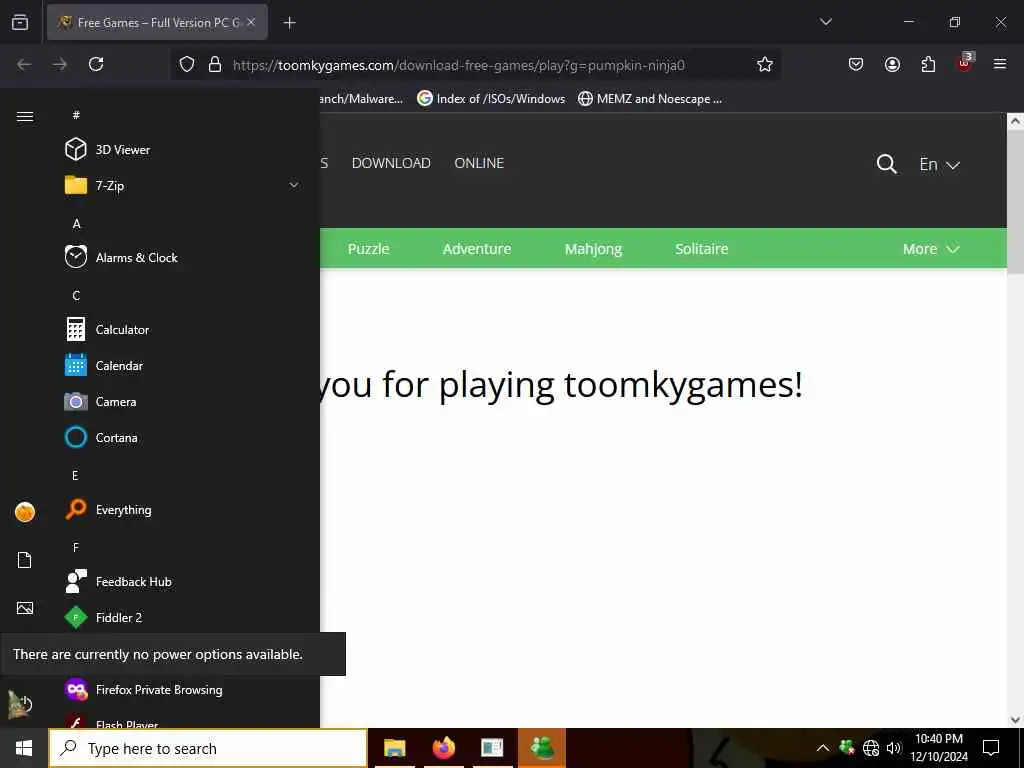Select the Free Games tab
1024x768 pixels.
[x=157, y=22]
